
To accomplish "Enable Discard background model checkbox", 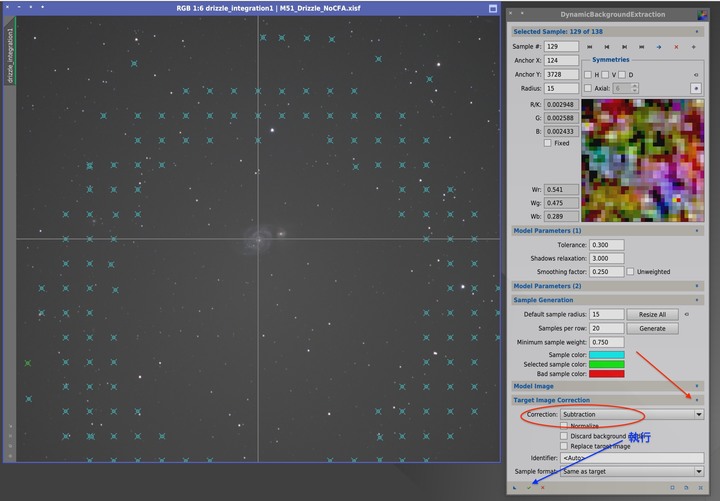I will tap(564, 436).
